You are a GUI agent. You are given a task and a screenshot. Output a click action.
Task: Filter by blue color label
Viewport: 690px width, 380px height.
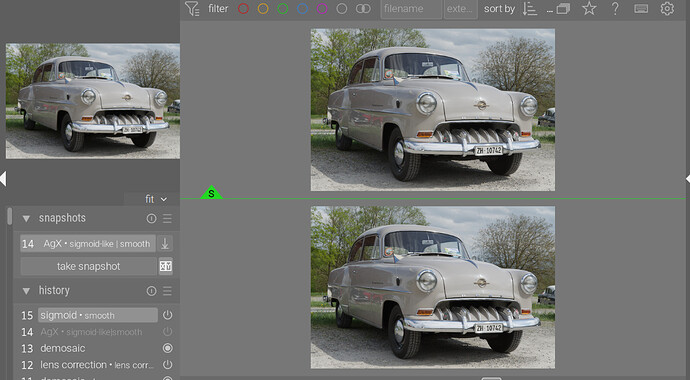tap(302, 8)
